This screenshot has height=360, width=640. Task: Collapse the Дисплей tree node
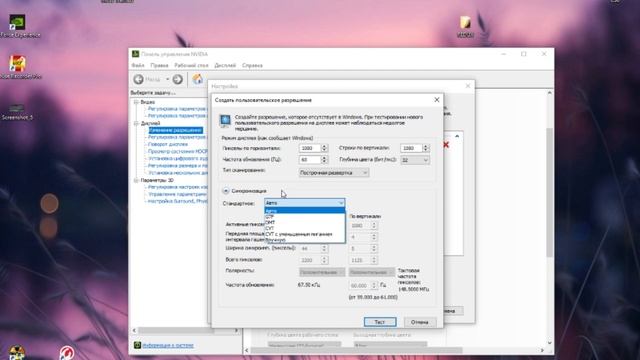point(136,123)
